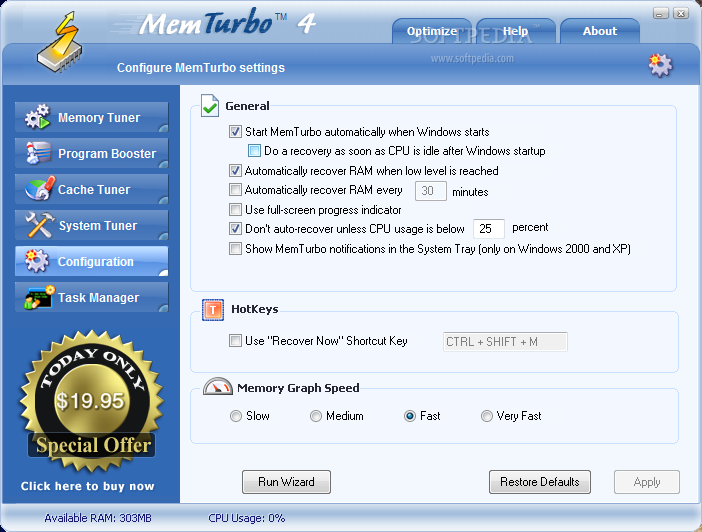The image size is (702, 532).
Task: Uncheck Start MemTurbo automatically when Windows starts
Action: [235, 132]
